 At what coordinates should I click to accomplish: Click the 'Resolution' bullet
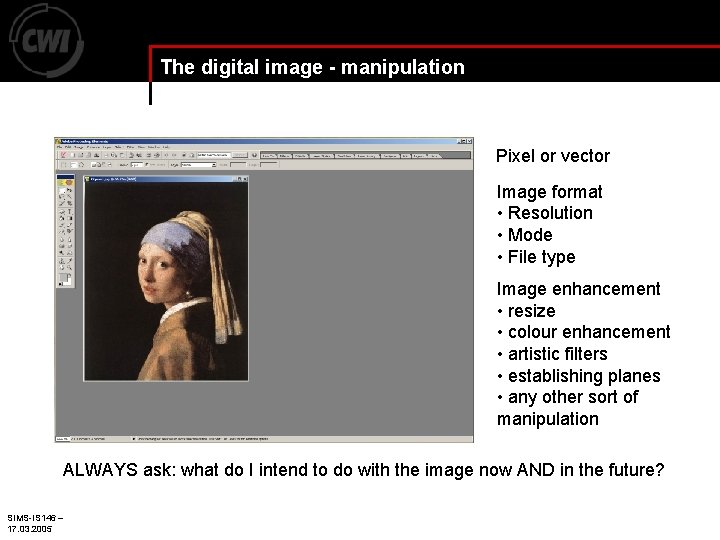coord(550,213)
